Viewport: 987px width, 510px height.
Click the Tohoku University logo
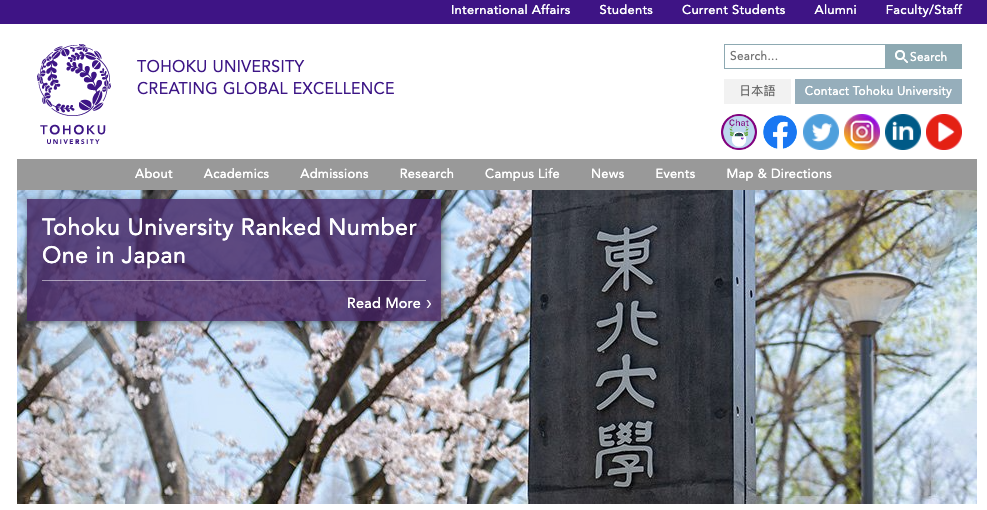click(73, 94)
